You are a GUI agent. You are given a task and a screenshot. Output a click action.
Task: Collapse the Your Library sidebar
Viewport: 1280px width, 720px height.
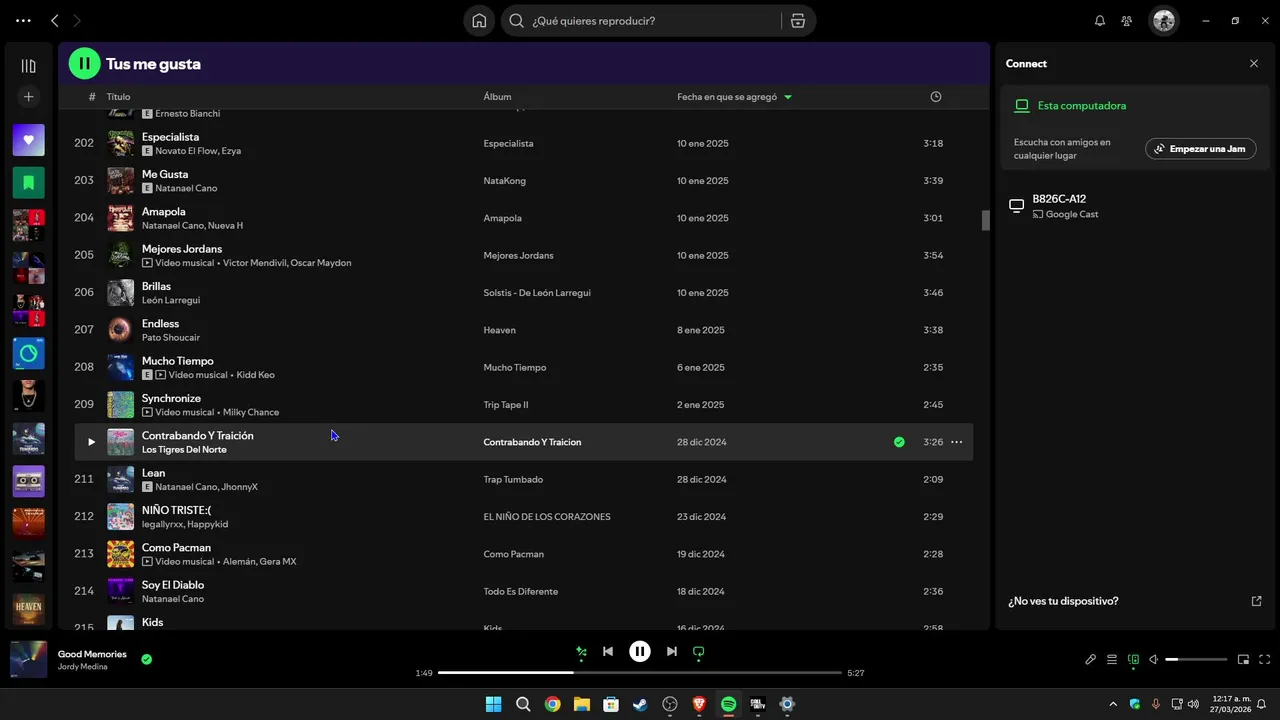[28, 66]
